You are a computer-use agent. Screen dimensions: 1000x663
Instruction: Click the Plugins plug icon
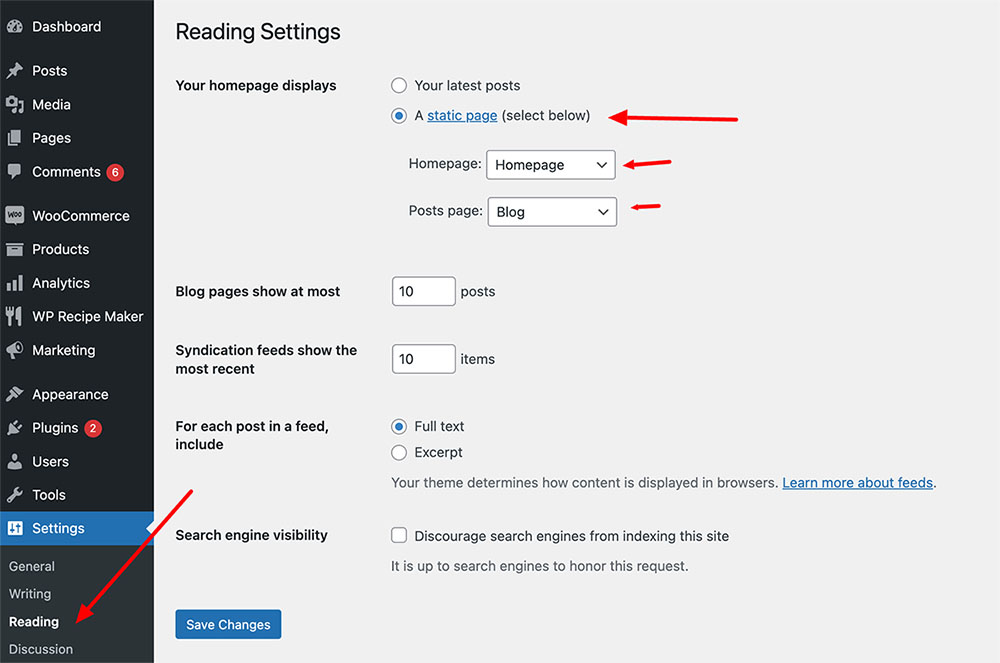(15, 428)
